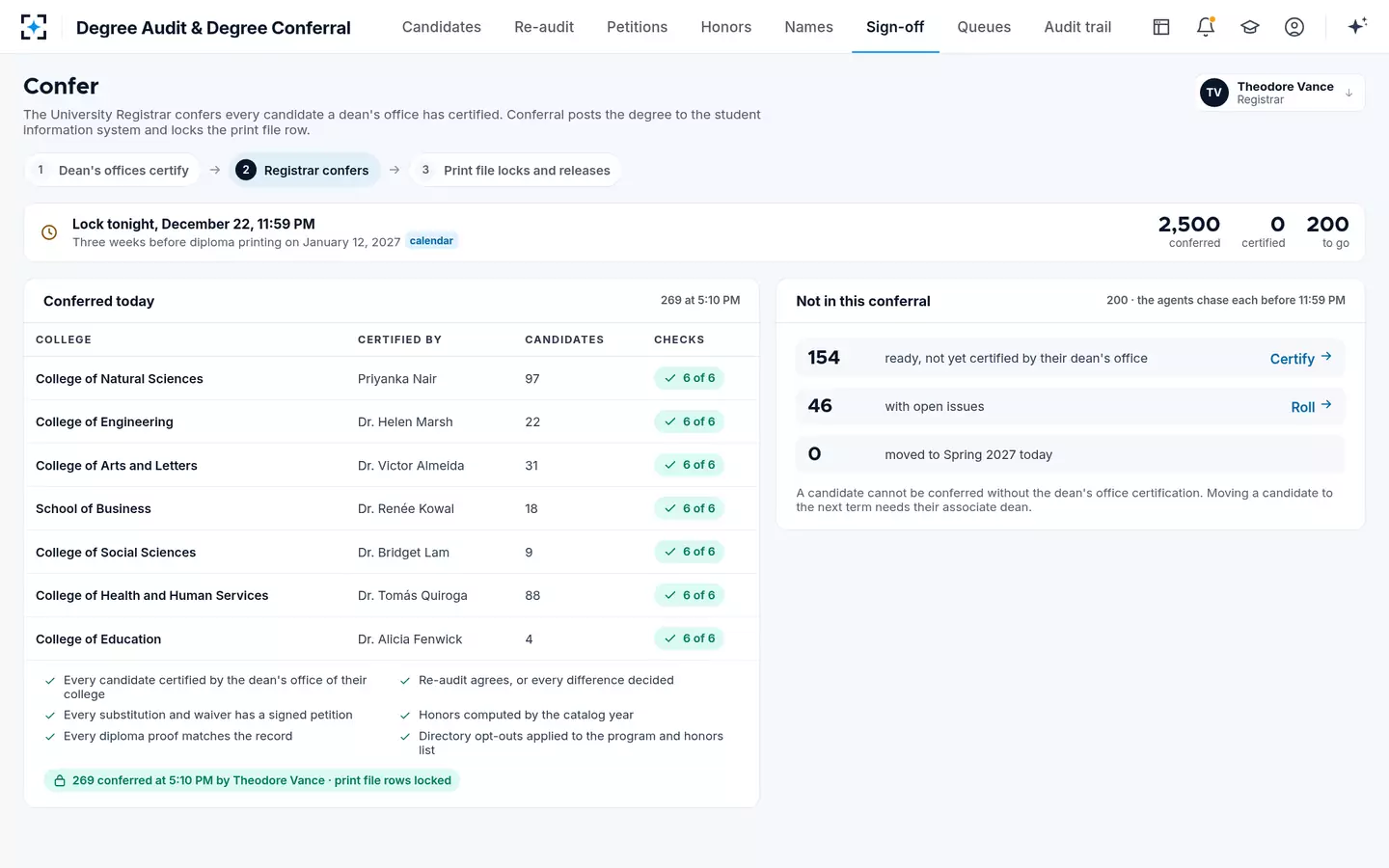
Task: Click the TV avatar for Theodore Vance
Action: [1214, 93]
